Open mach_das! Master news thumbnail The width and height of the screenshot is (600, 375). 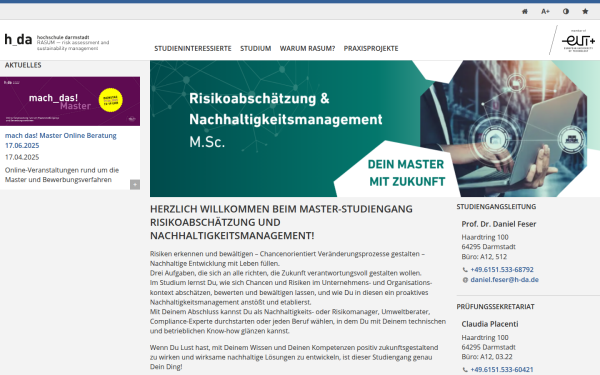[70, 101]
